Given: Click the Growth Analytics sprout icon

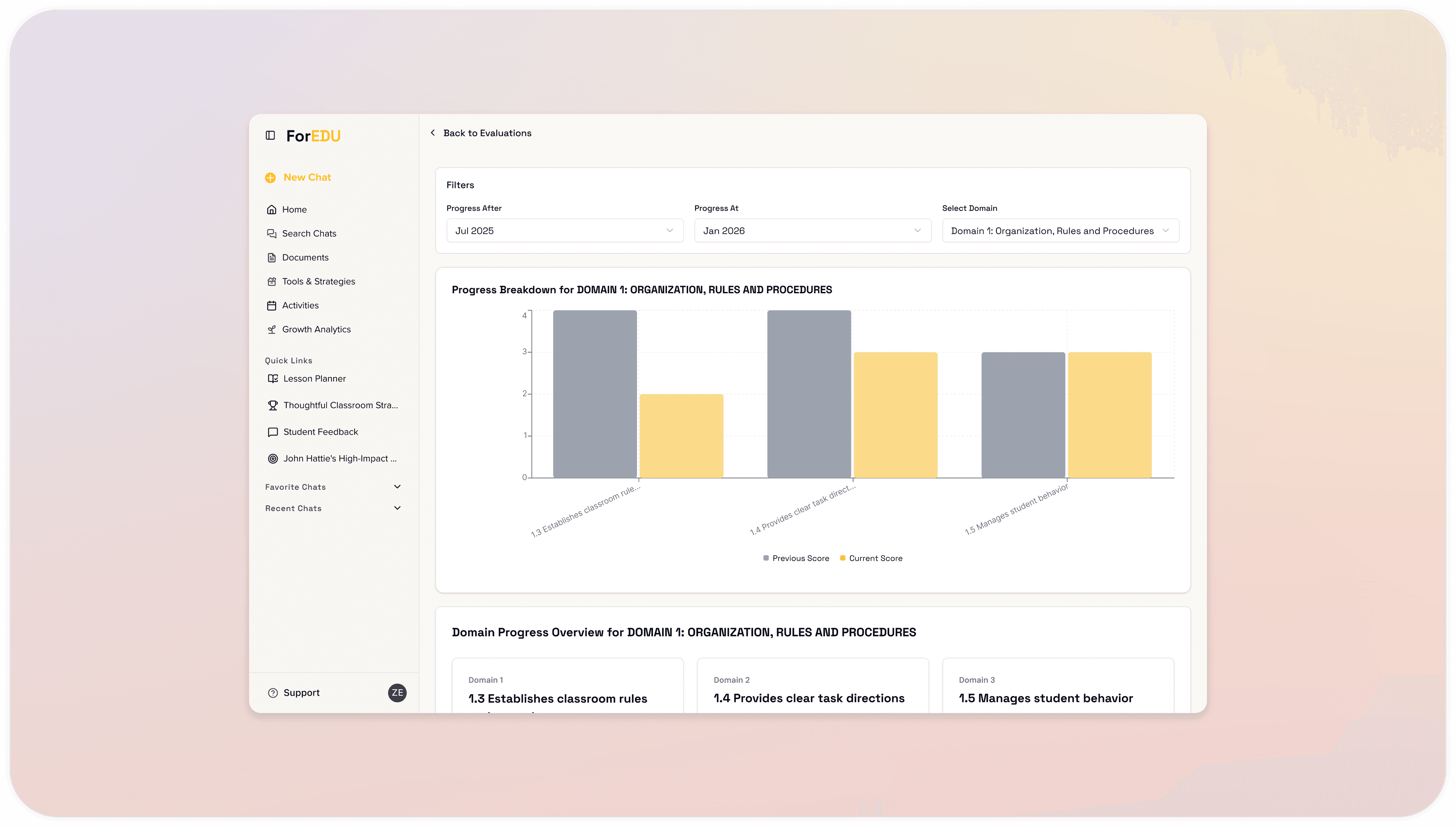Looking at the screenshot, I should point(271,329).
